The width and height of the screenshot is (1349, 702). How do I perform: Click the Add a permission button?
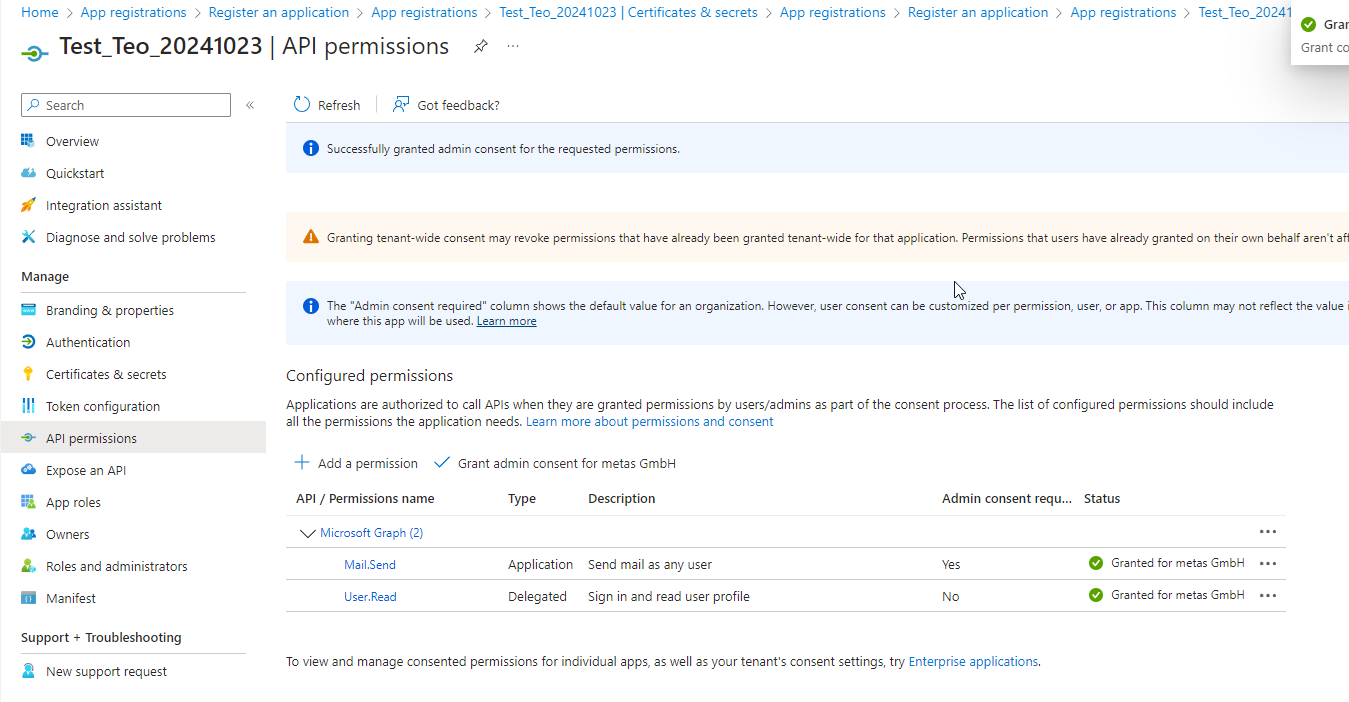coord(356,463)
